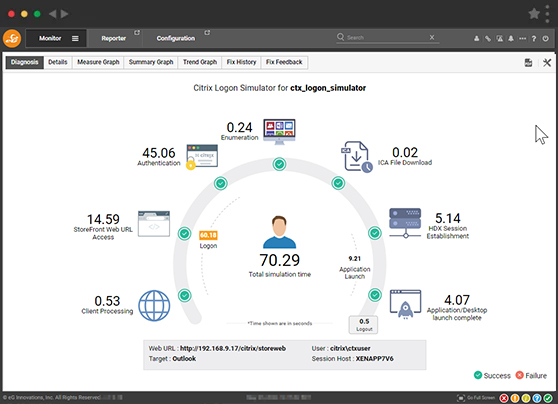Click the link/tag icon in header

488,38
